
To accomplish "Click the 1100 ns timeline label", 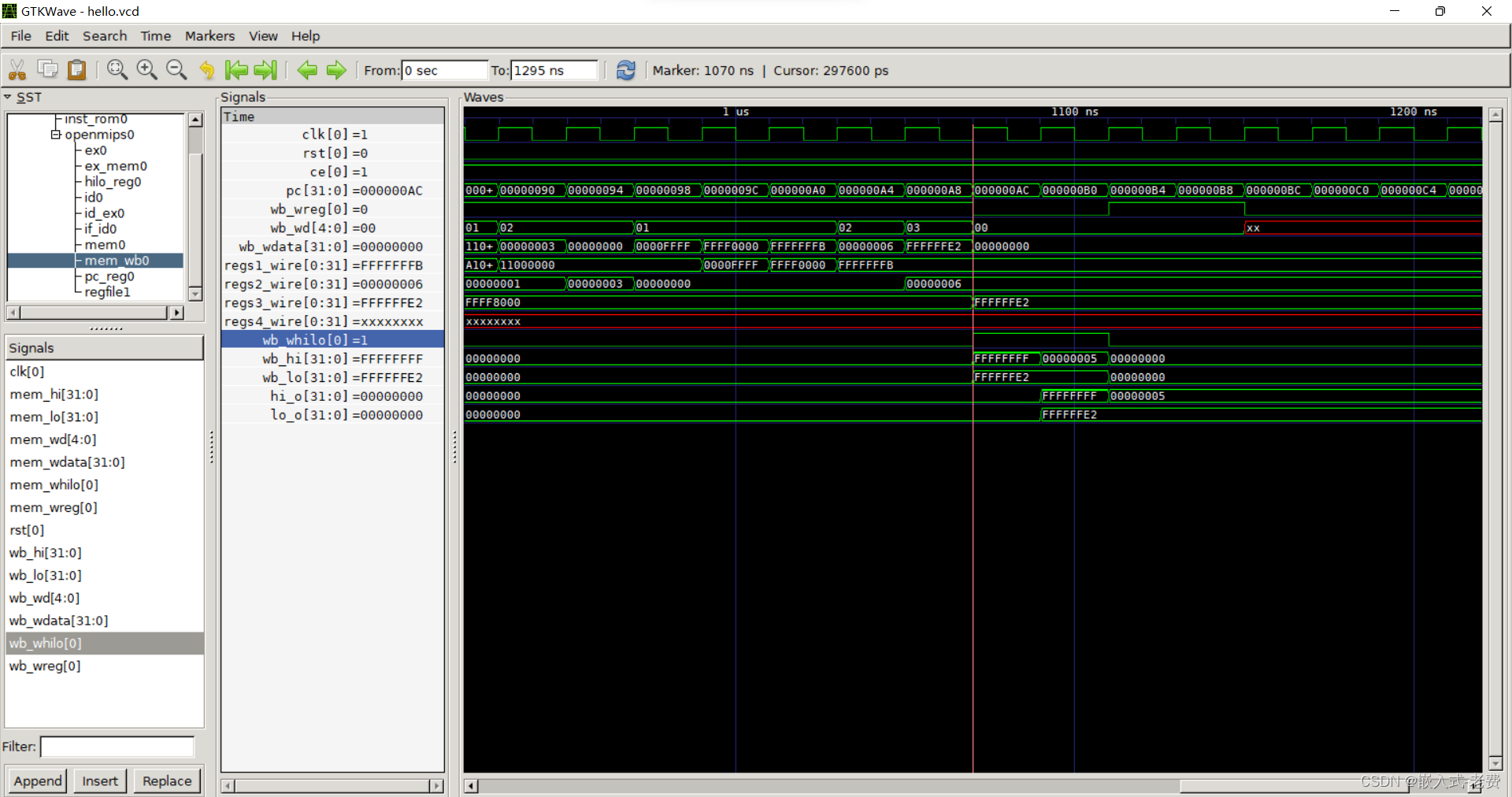I will 1074,112.
